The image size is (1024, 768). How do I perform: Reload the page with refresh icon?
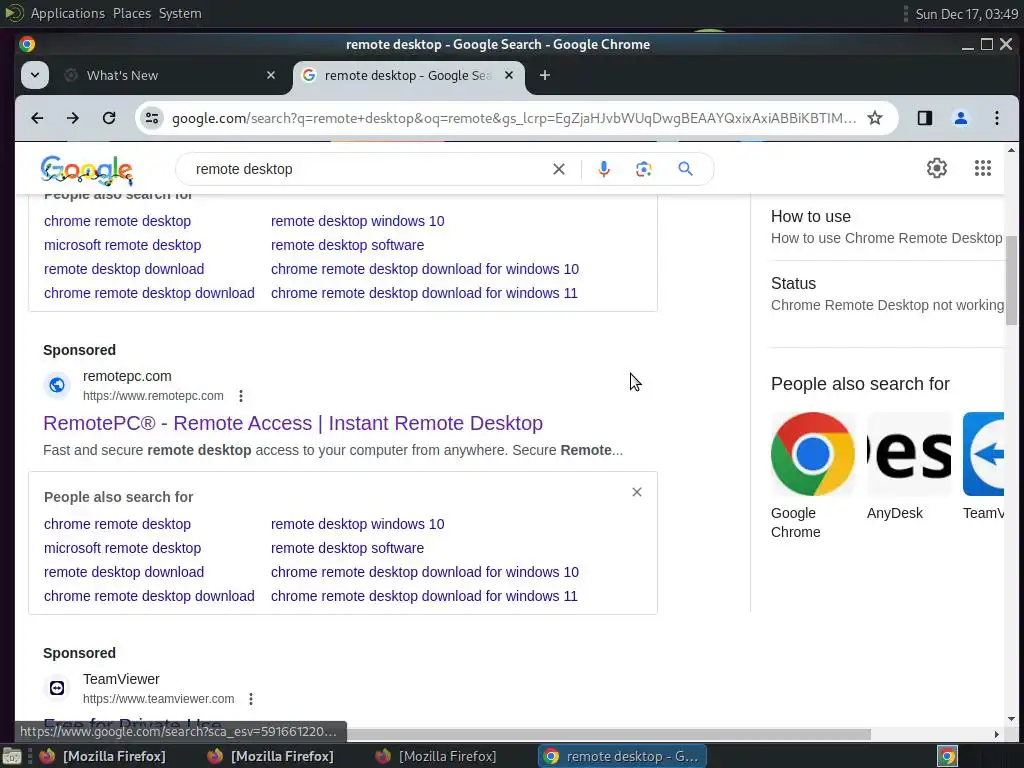click(x=109, y=118)
